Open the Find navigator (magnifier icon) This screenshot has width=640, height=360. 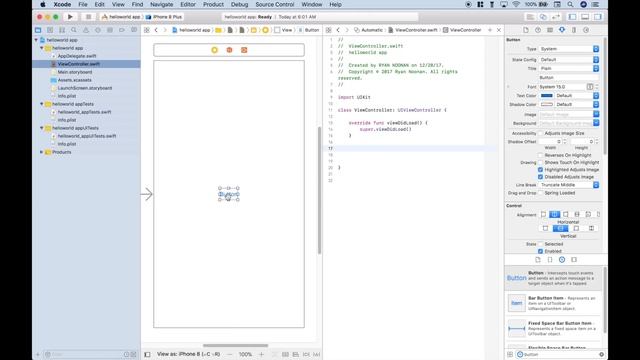(74, 30)
